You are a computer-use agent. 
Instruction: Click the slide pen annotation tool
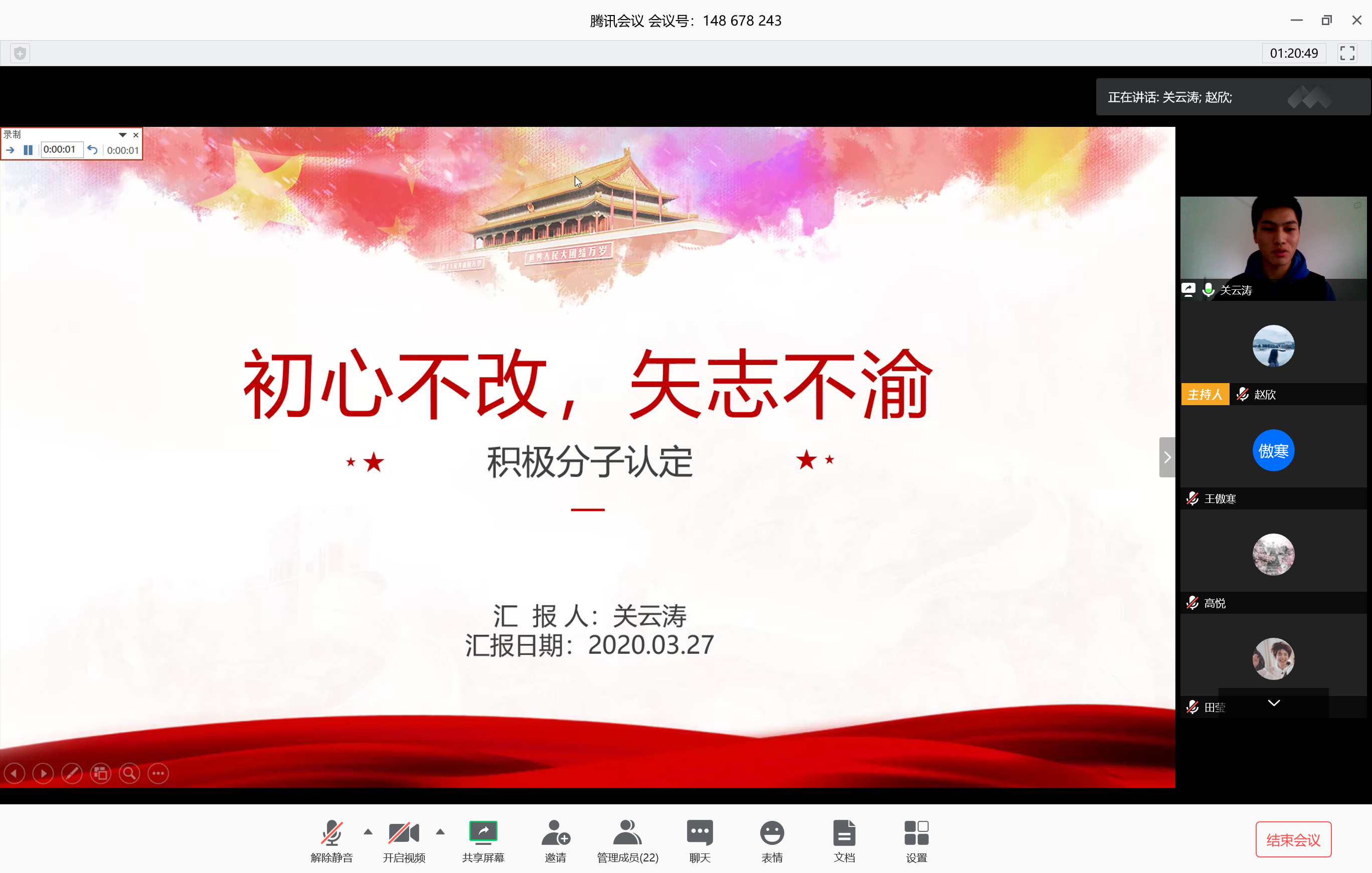[x=72, y=773]
